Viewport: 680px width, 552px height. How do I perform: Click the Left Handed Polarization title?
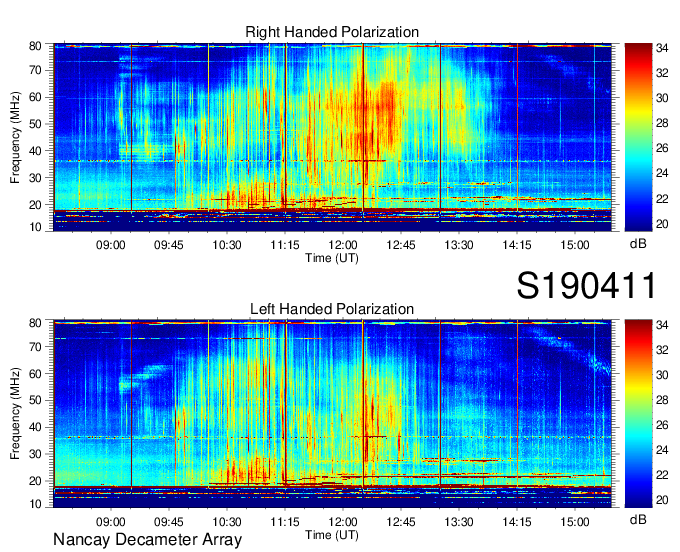tap(332, 309)
